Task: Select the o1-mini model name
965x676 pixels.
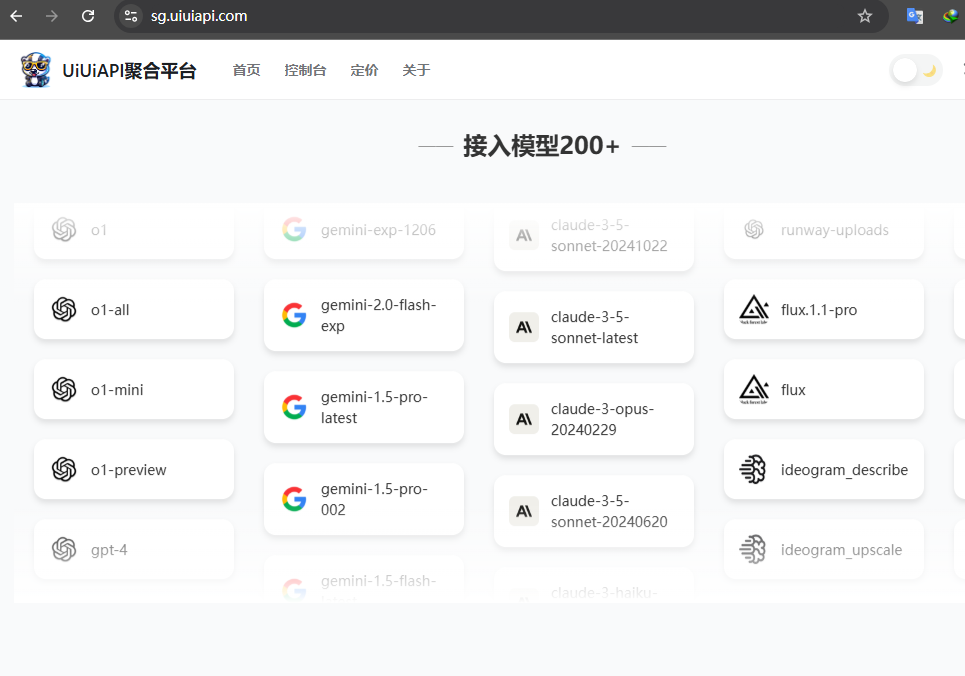Action: [117, 390]
